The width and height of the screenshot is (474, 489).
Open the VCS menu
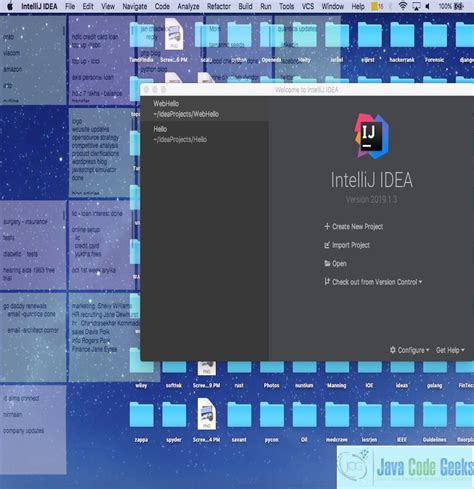(308, 6)
